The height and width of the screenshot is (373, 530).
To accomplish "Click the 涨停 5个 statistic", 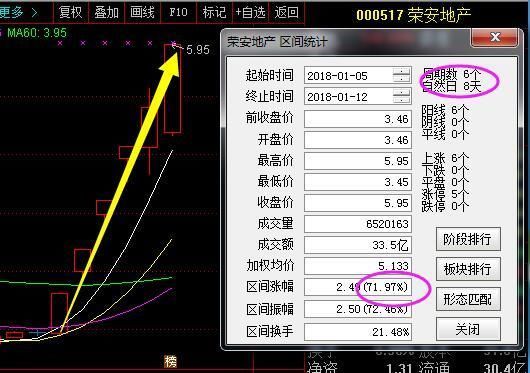I will (x=445, y=194).
